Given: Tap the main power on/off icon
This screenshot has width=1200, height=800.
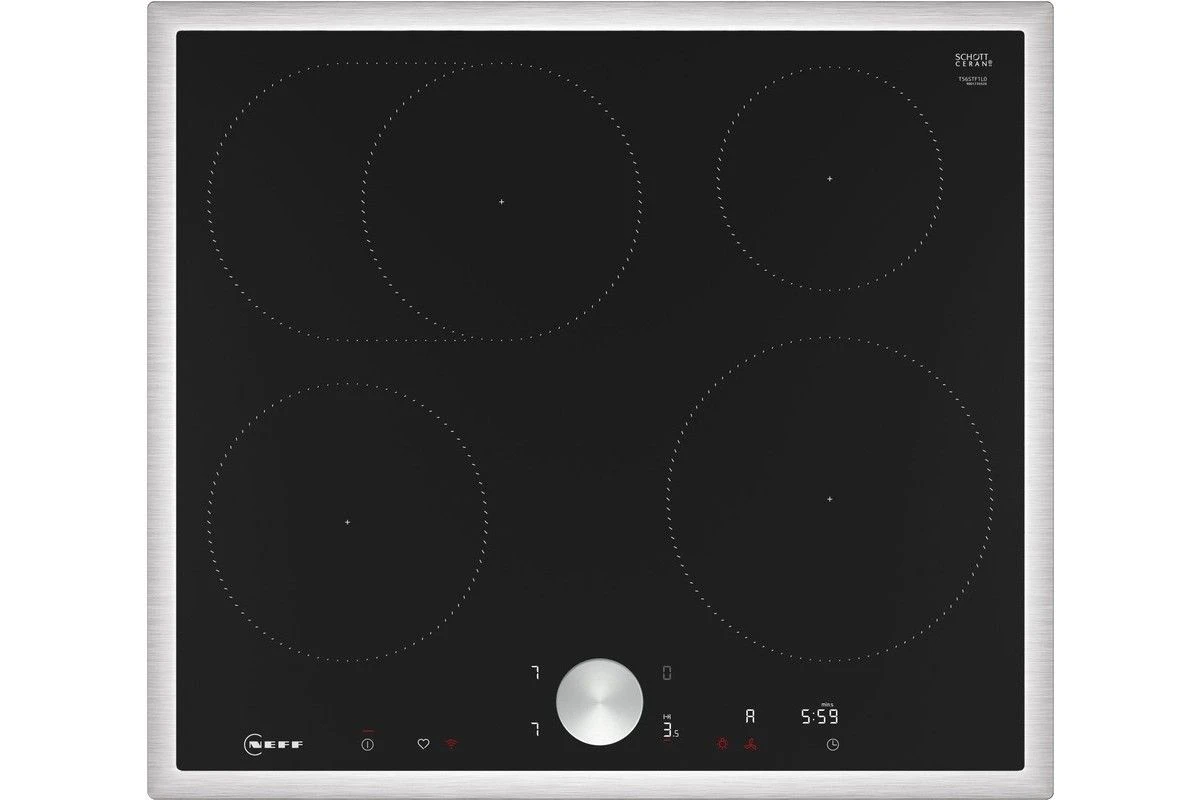Looking at the screenshot, I should (368, 744).
